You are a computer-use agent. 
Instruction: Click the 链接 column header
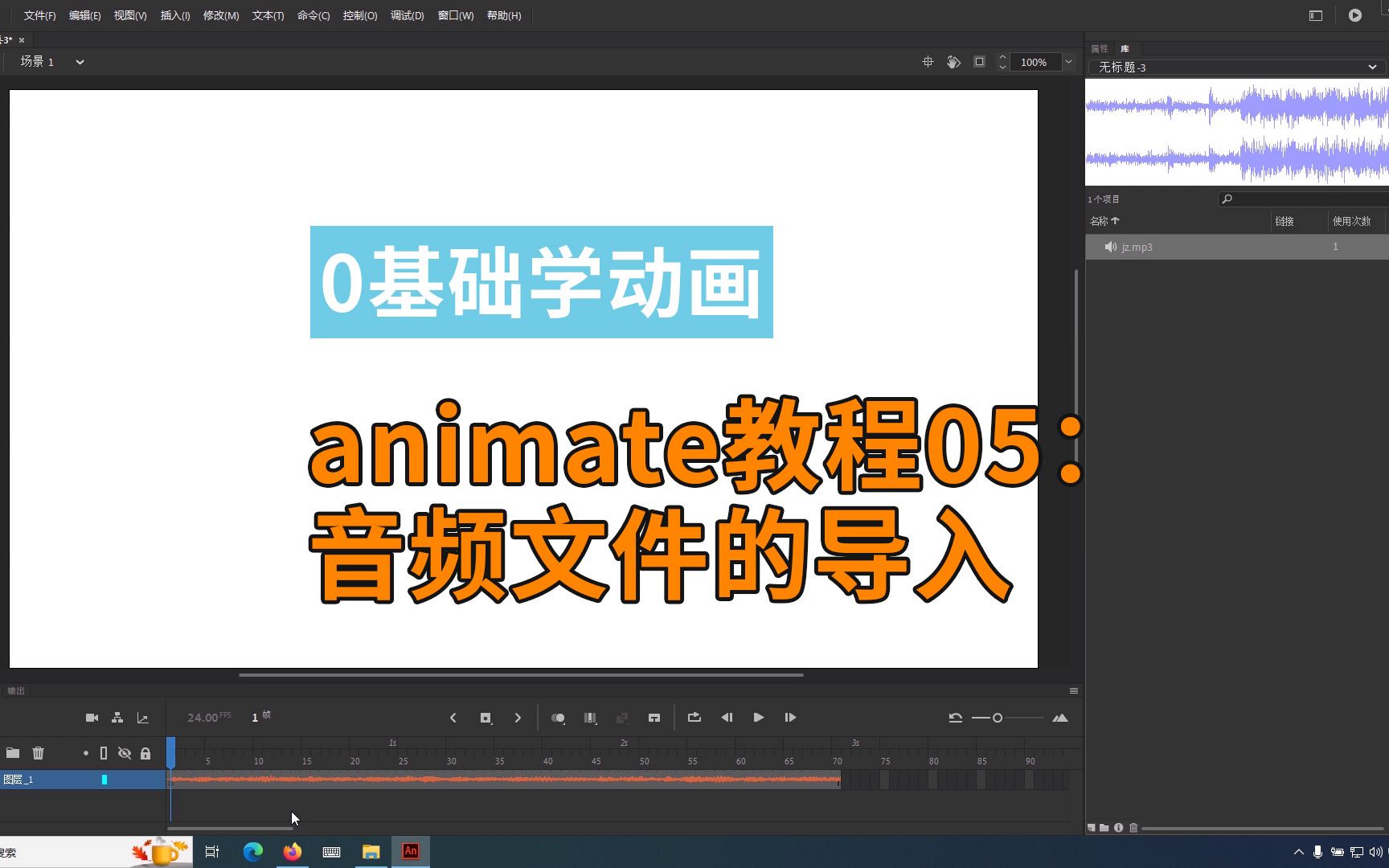1285,221
